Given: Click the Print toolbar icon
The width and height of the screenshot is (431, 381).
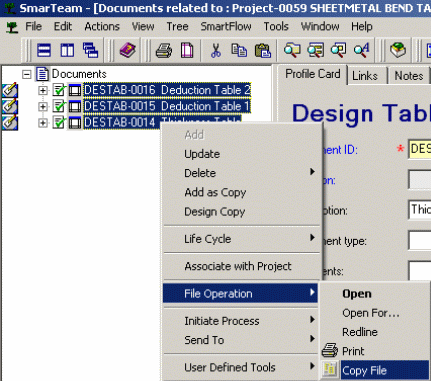Looking at the screenshot, I should [164, 51].
